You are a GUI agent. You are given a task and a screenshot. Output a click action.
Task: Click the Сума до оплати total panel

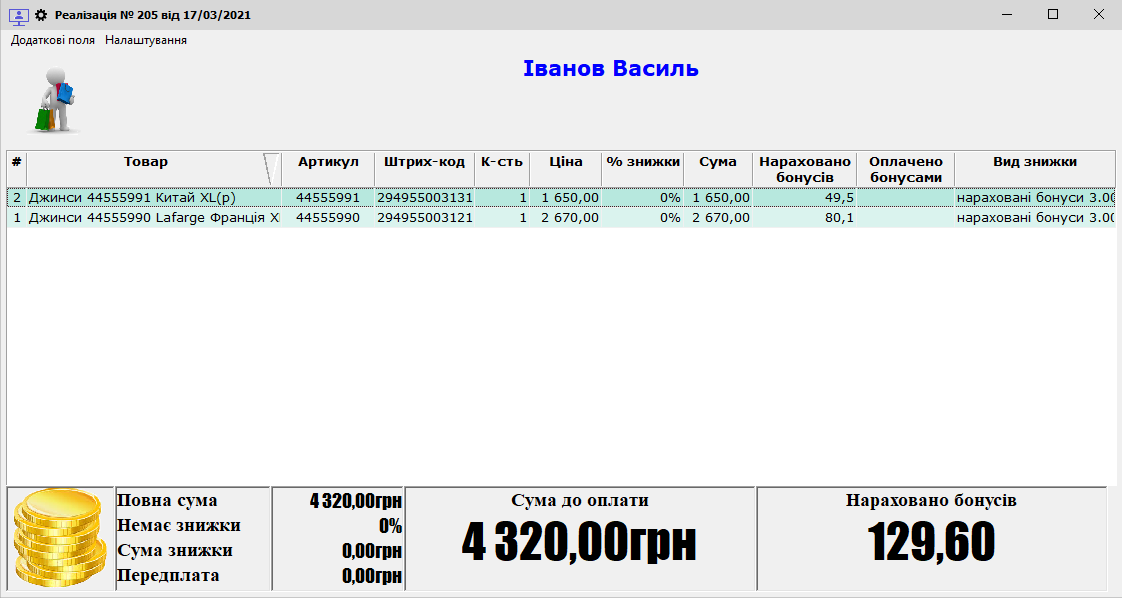(x=579, y=538)
